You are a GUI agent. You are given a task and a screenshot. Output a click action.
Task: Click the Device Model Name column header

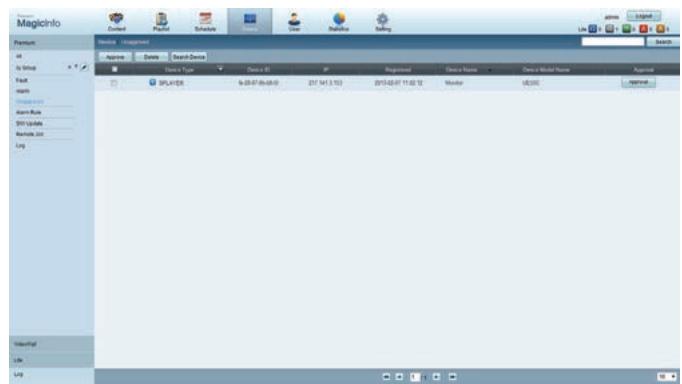click(546, 70)
